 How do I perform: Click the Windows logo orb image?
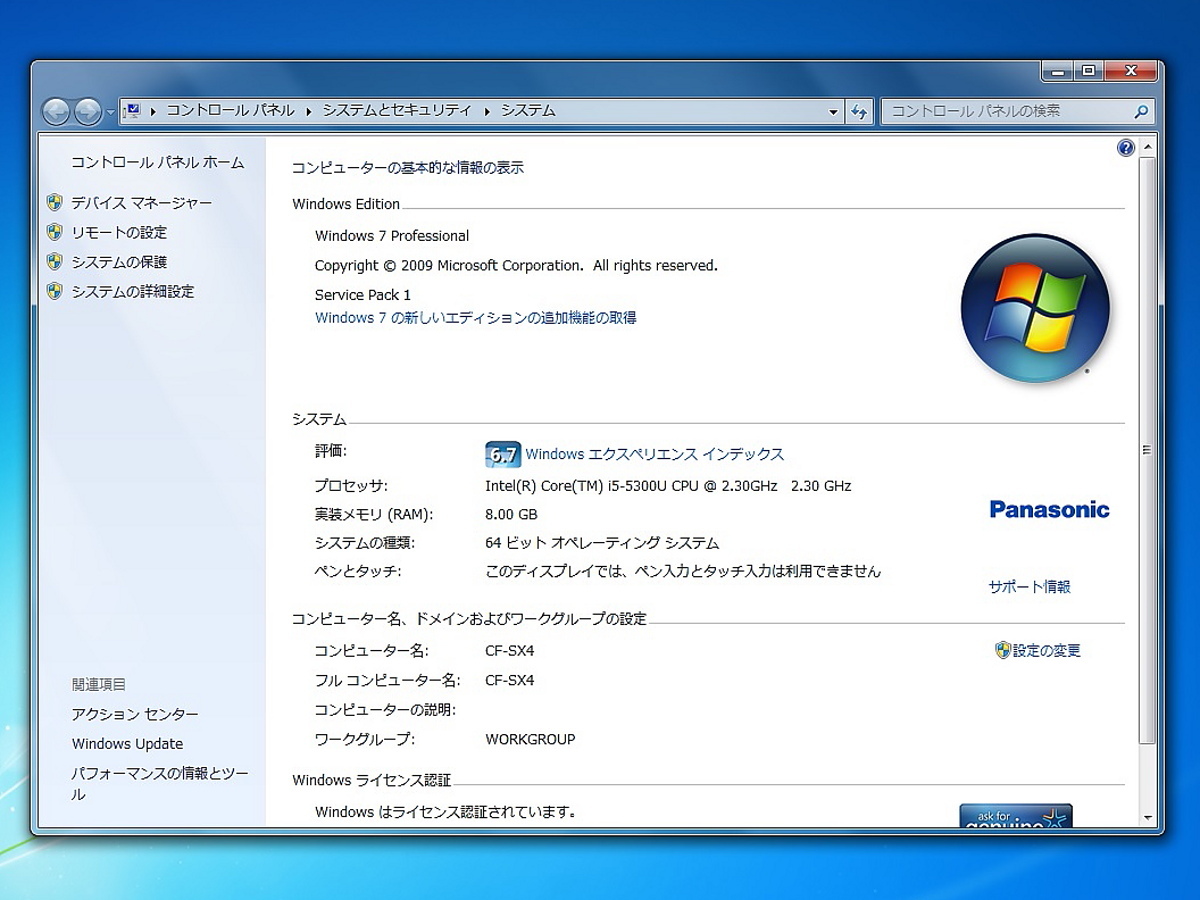[1035, 308]
